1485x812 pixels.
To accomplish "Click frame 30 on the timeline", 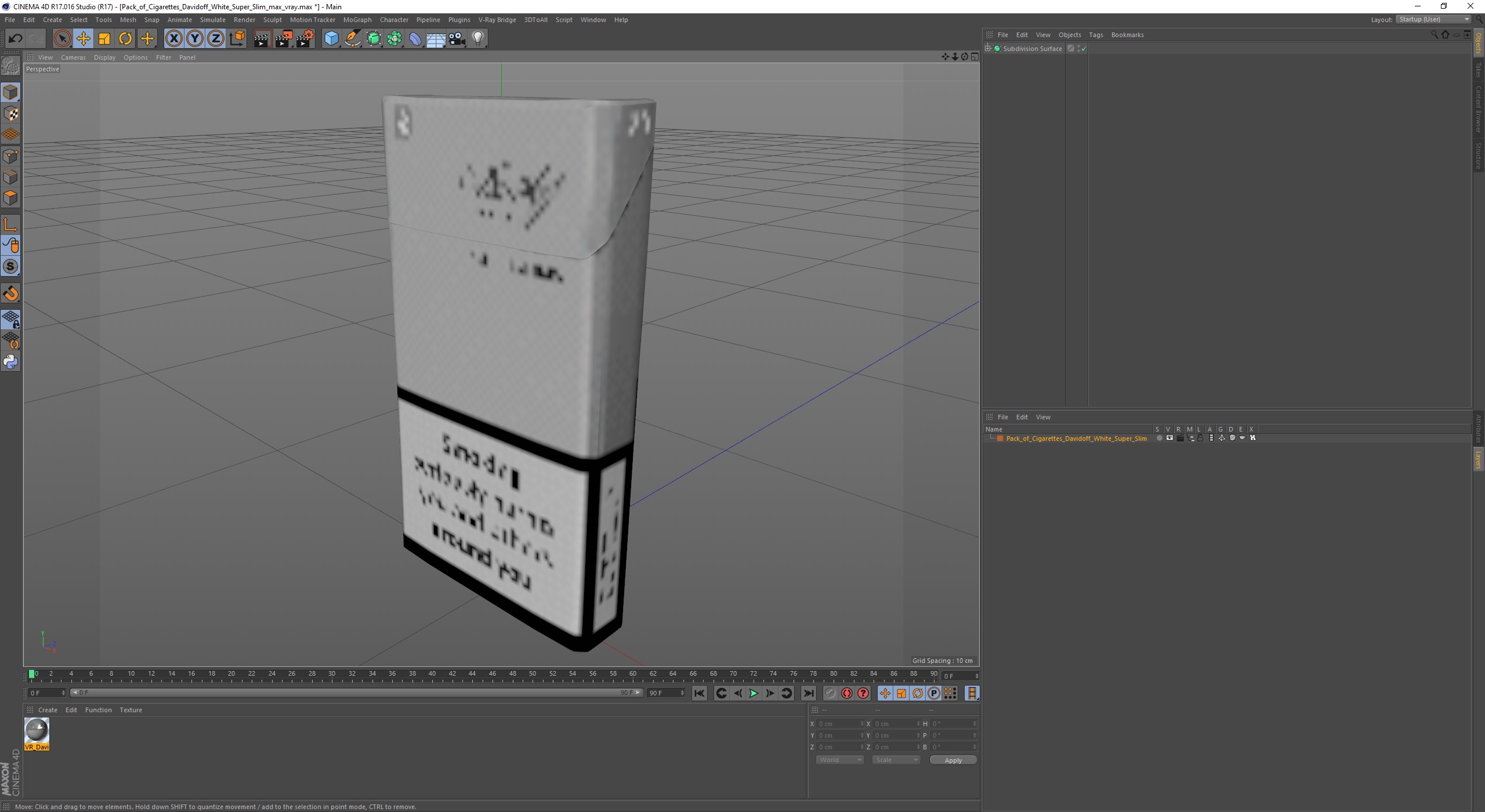I will [332, 674].
